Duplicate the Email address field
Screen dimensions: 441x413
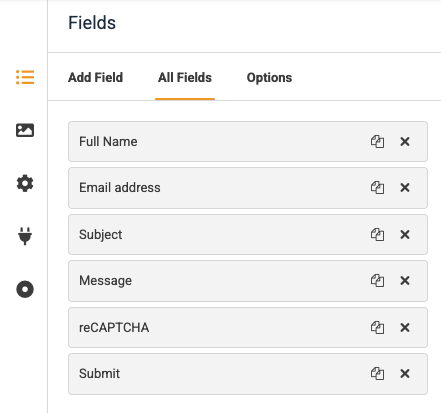pos(377,188)
